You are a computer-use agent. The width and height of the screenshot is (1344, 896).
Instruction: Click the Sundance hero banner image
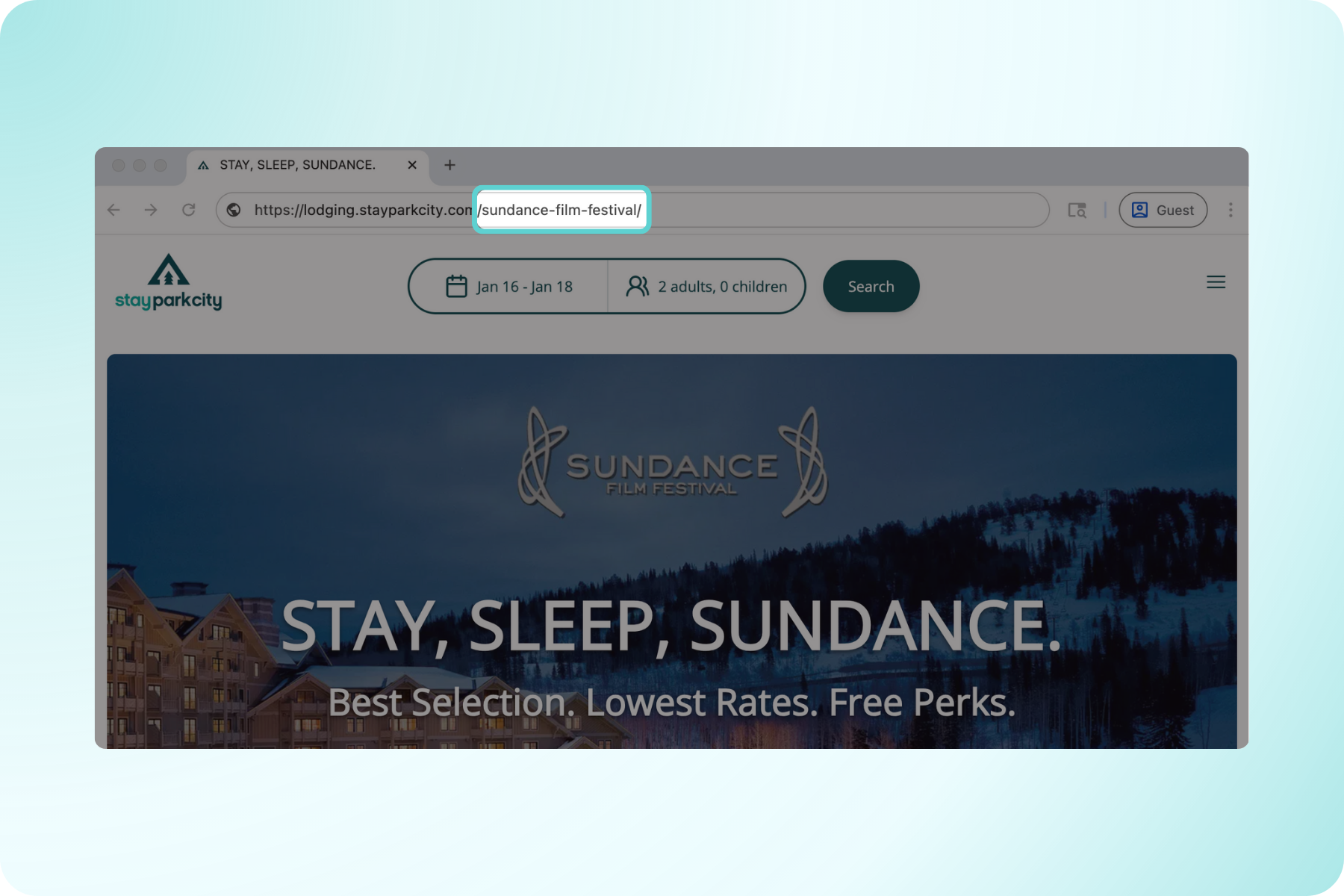672,551
